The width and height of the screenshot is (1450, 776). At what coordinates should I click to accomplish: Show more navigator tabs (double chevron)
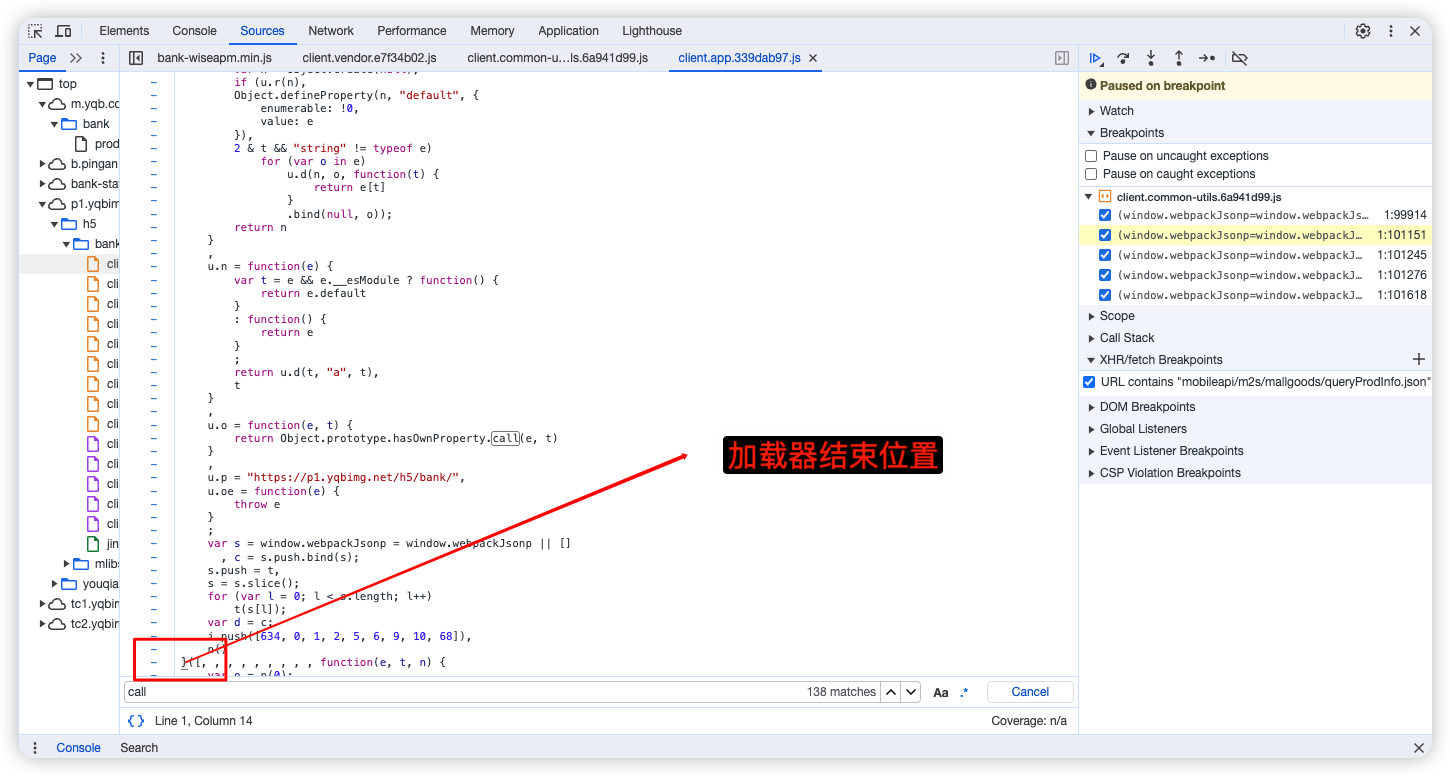pos(76,58)
